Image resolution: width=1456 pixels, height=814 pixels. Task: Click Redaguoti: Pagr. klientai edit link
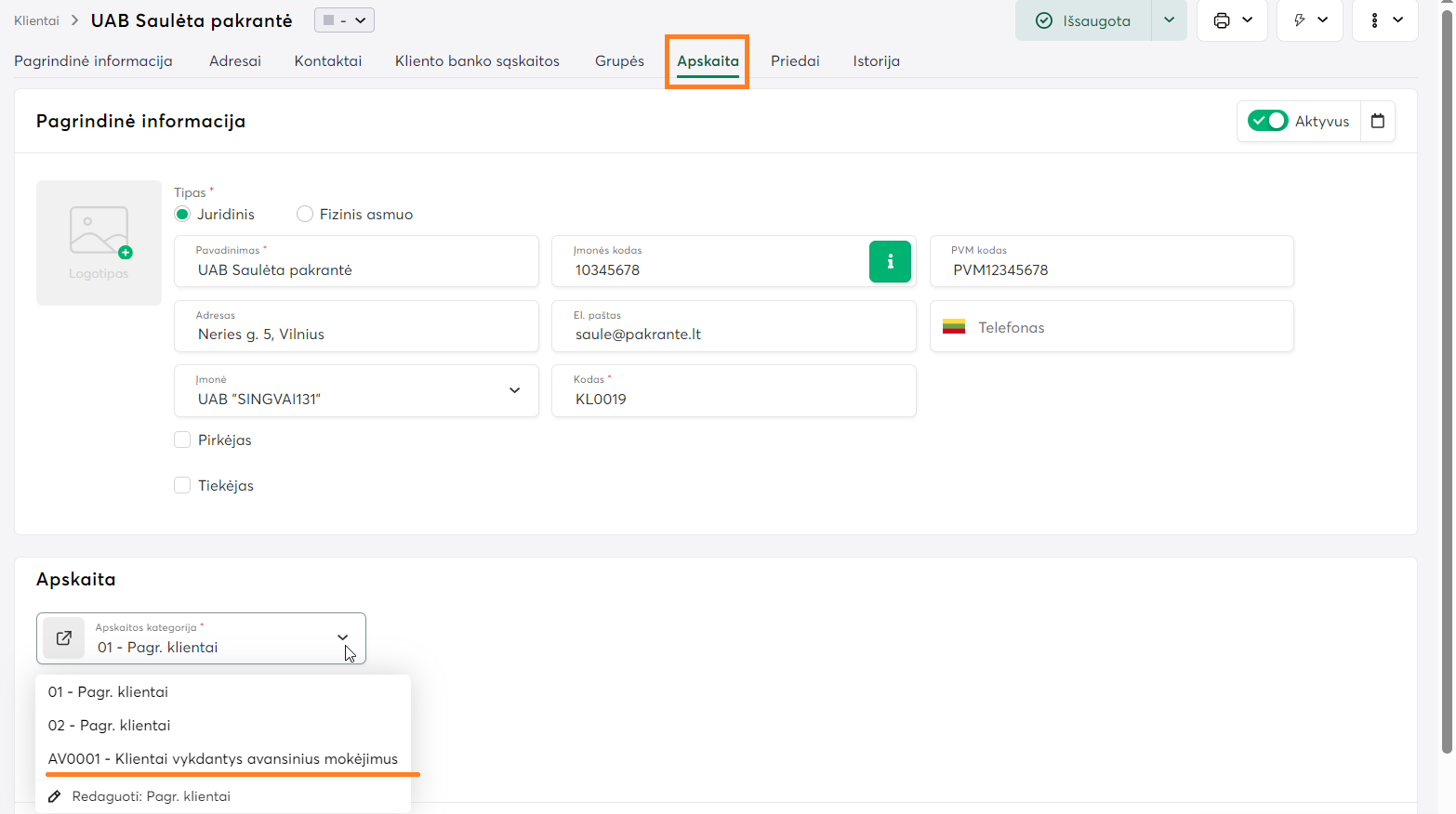tap(151, 796)
